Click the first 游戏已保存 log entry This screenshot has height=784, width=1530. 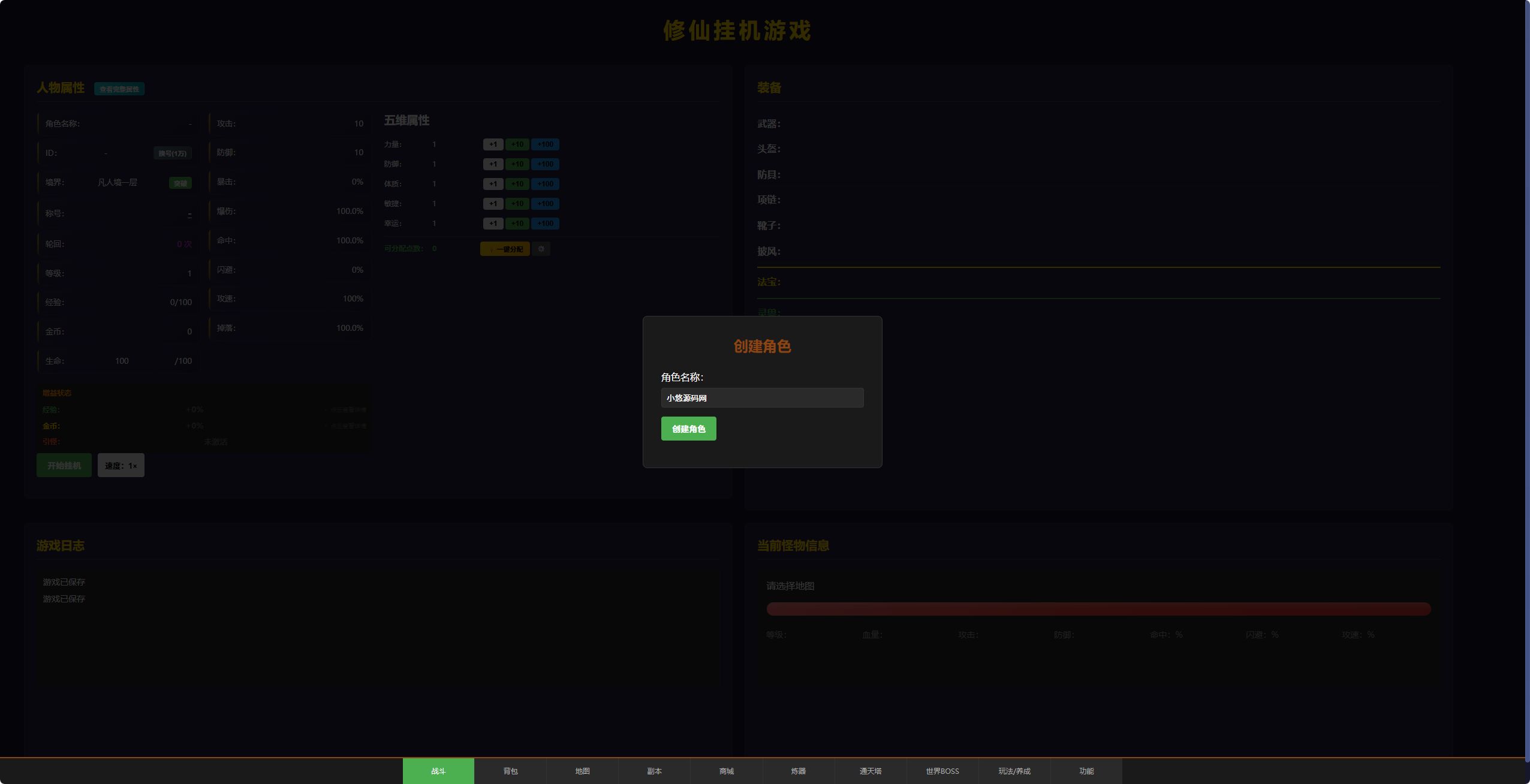(x=64, y=582)
